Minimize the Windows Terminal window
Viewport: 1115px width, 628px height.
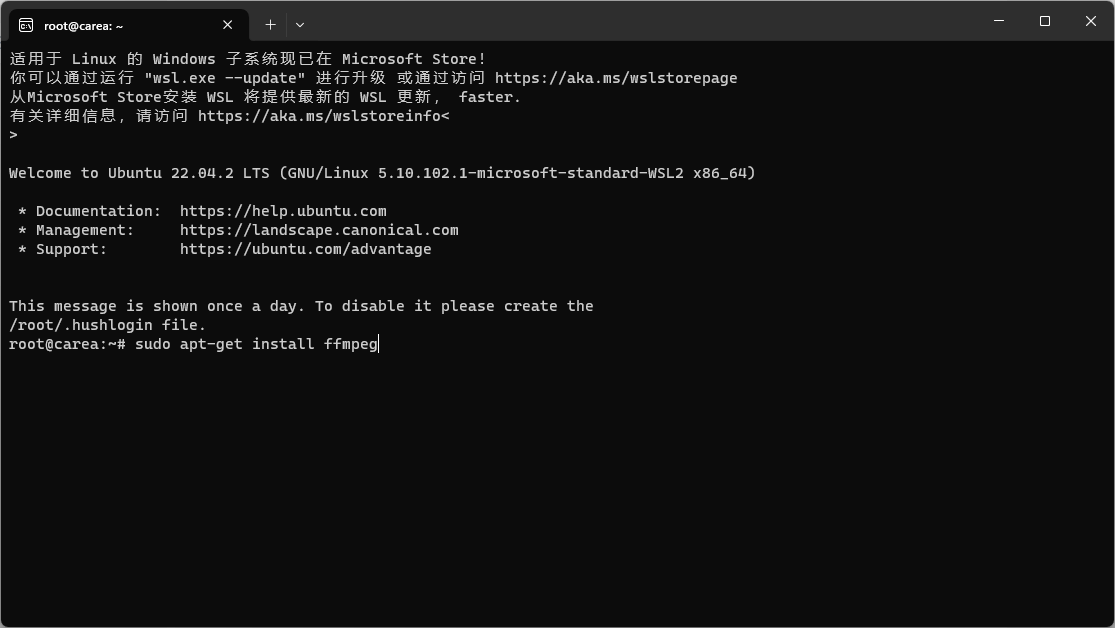(x=997, y=21)
